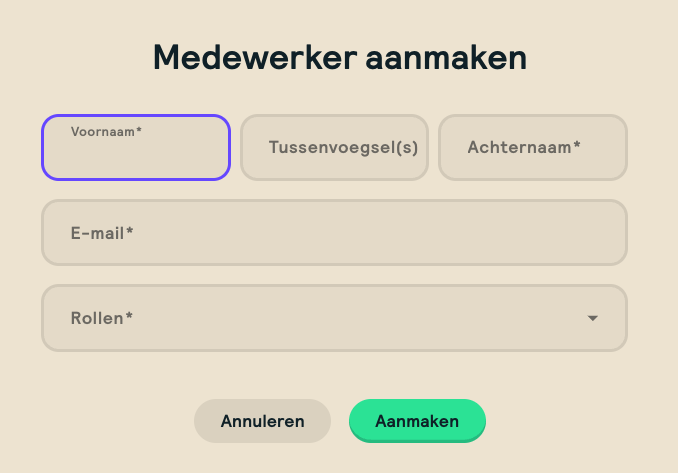Select the last name field beside Tussenvoegsel(s)
The width and height of the screenshot is (678, 473).
click(532, 148)
